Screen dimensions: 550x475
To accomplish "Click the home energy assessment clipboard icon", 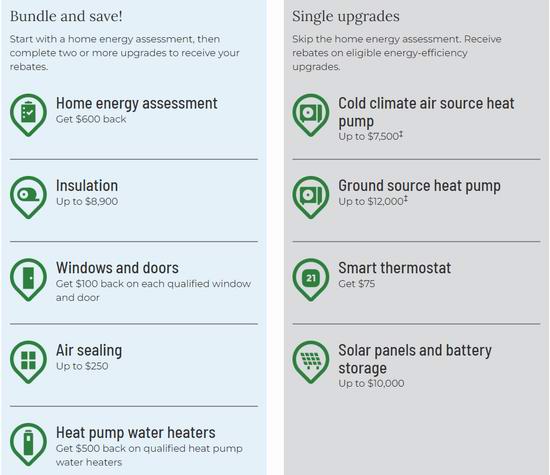I will click(28, 115).
